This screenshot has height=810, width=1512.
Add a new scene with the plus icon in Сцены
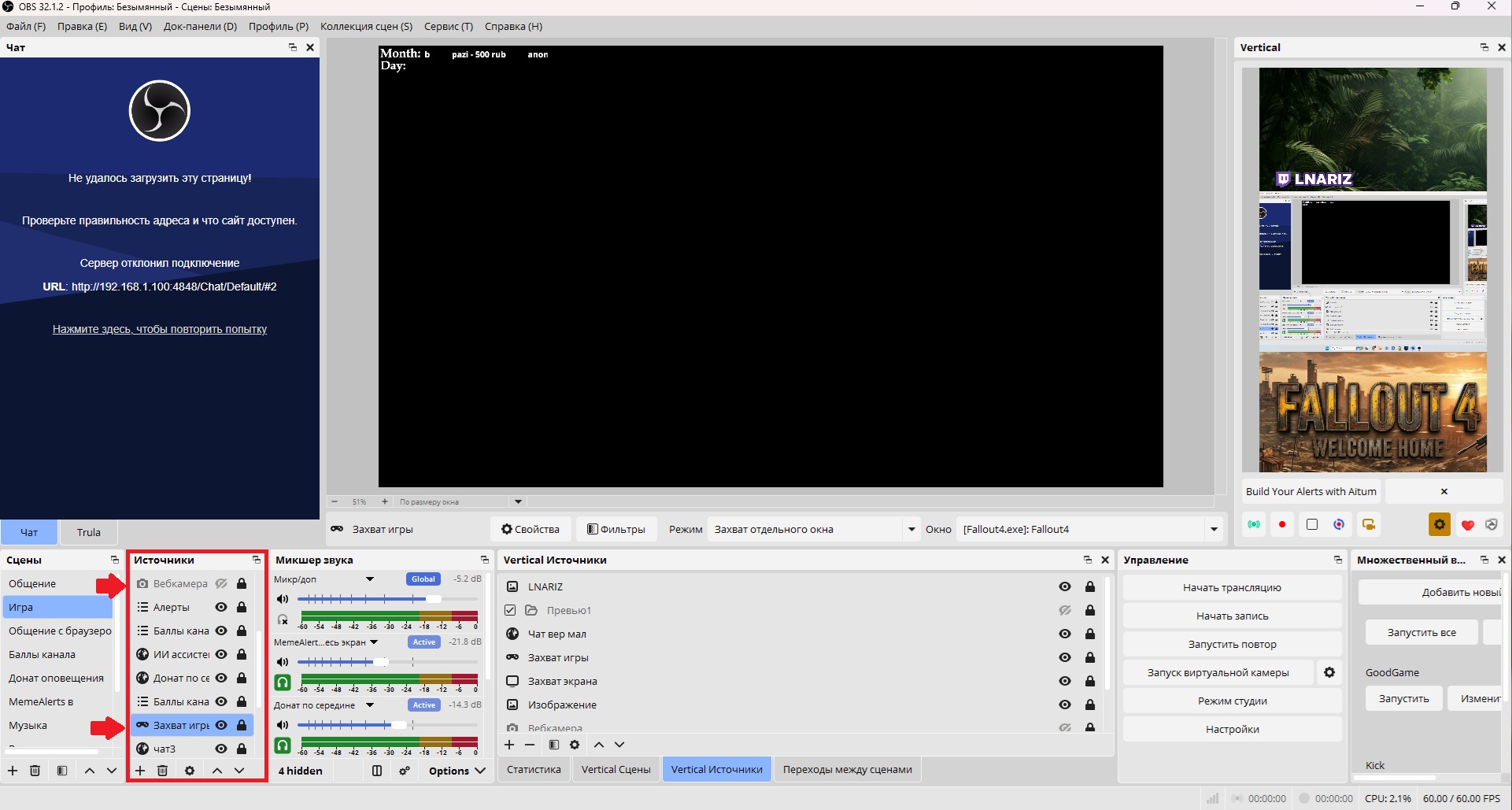pos(13,771)
